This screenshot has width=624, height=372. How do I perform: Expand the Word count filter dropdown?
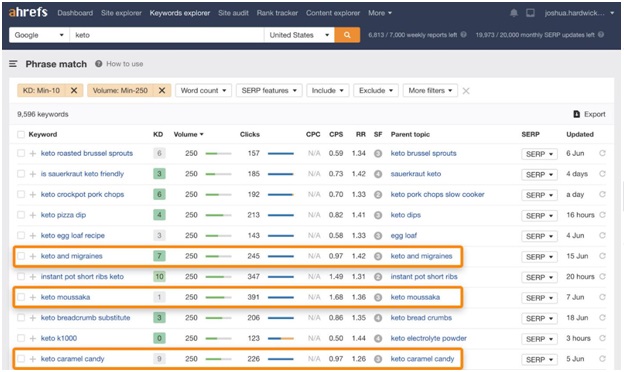click(203, 91)
